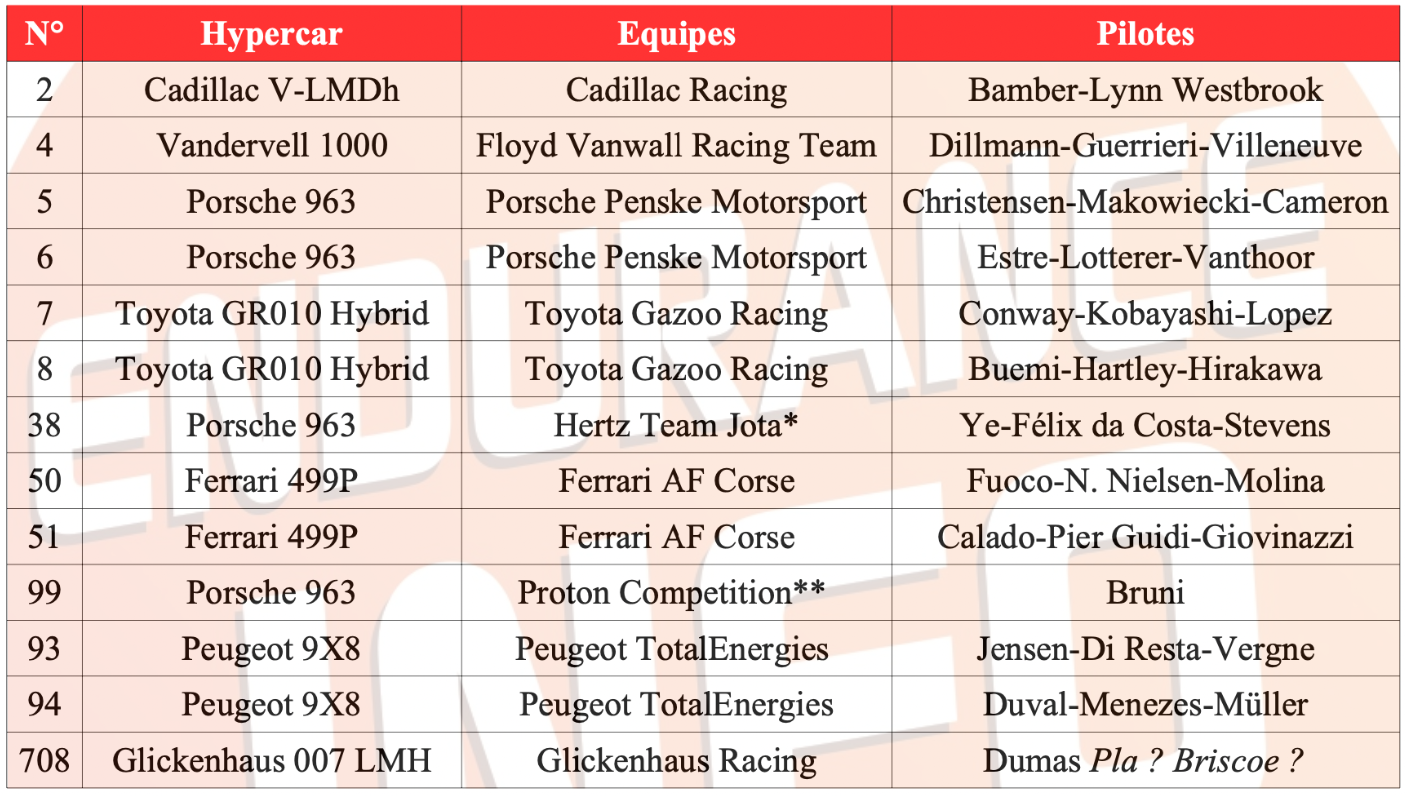Select the car number 708 cell
Screen dimensions: 1407x796
44,761
